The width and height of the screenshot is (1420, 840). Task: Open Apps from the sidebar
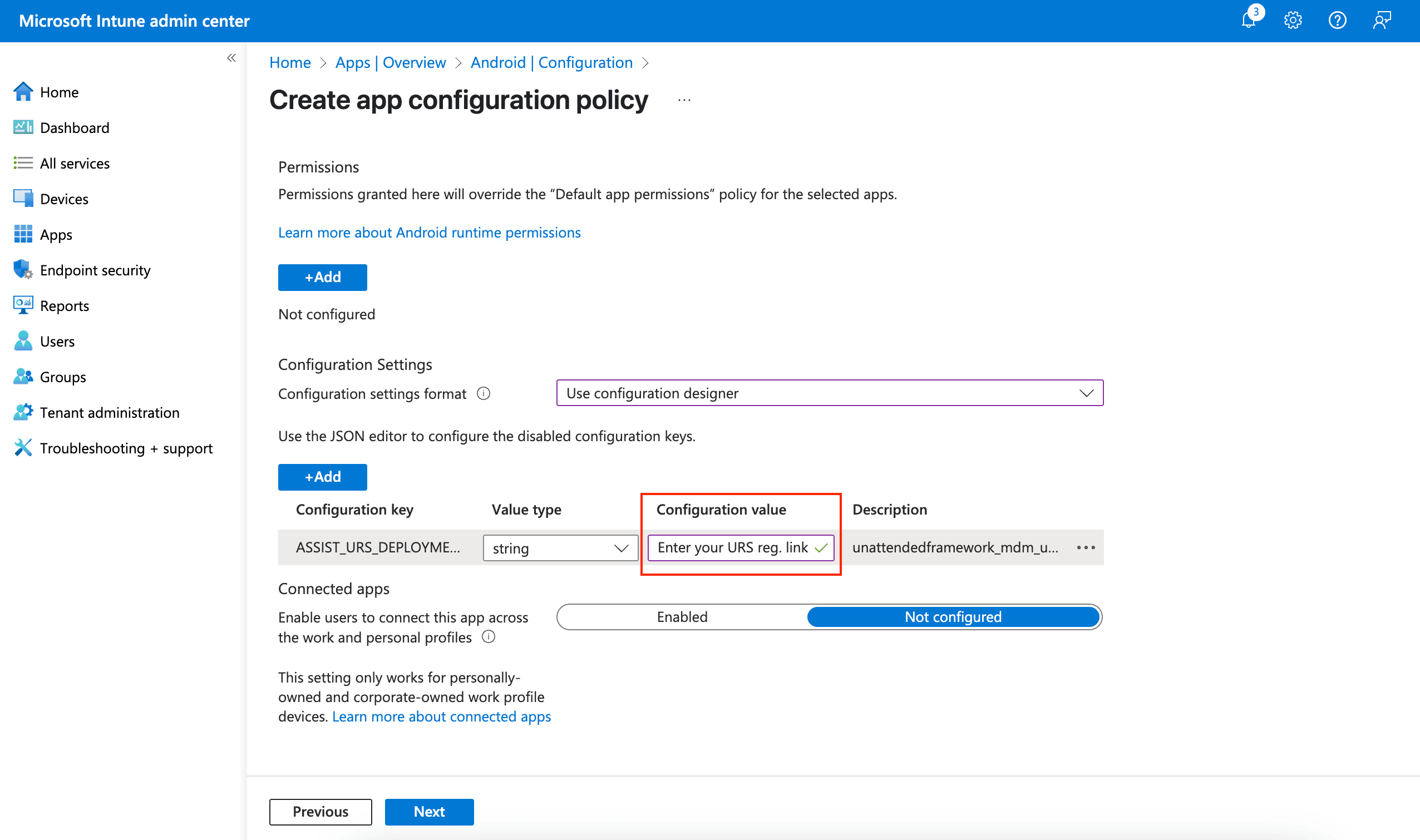point(56,235)
